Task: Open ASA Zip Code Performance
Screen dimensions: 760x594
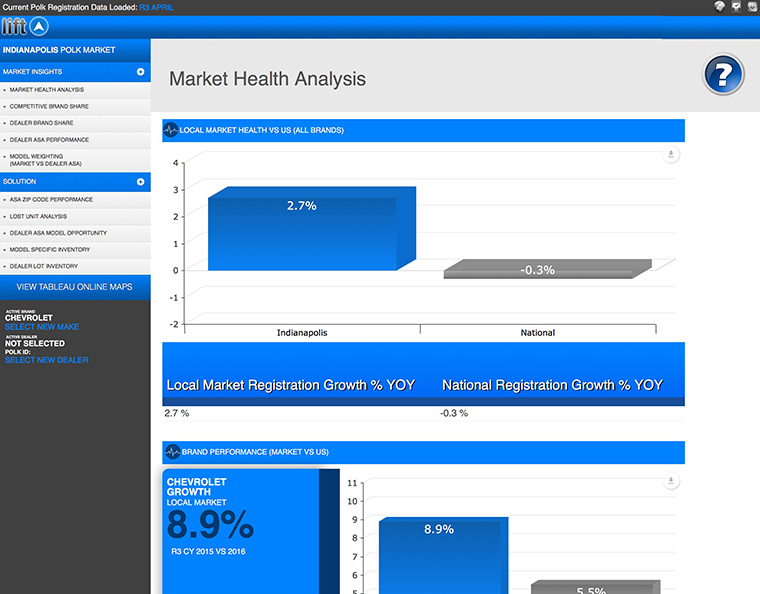Action: (75, 200)
